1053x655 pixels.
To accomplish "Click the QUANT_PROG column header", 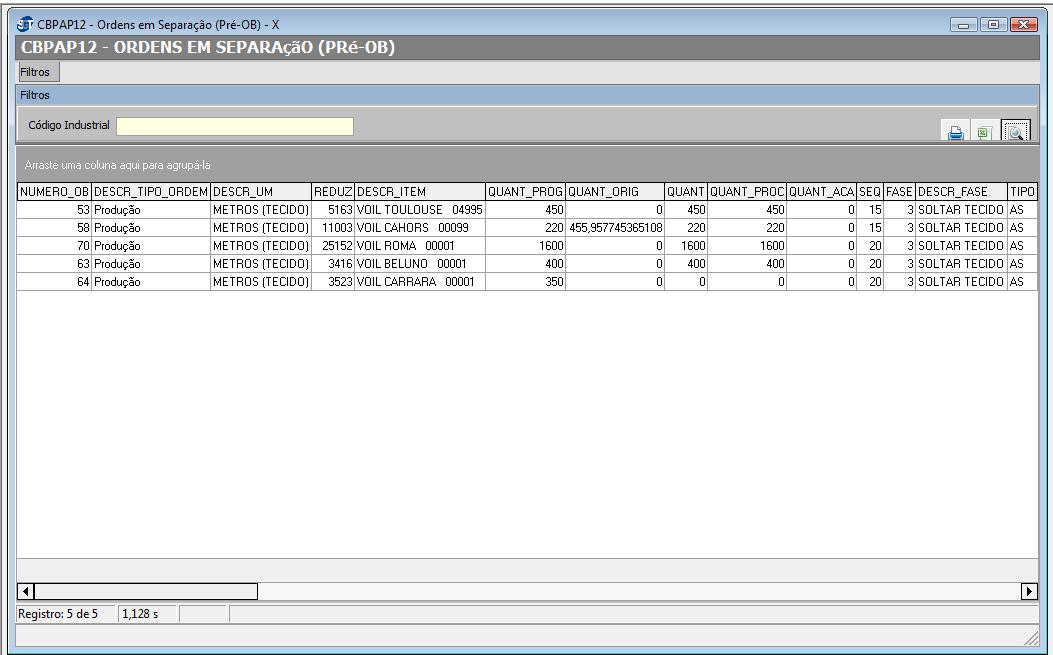I will (525, 192).
